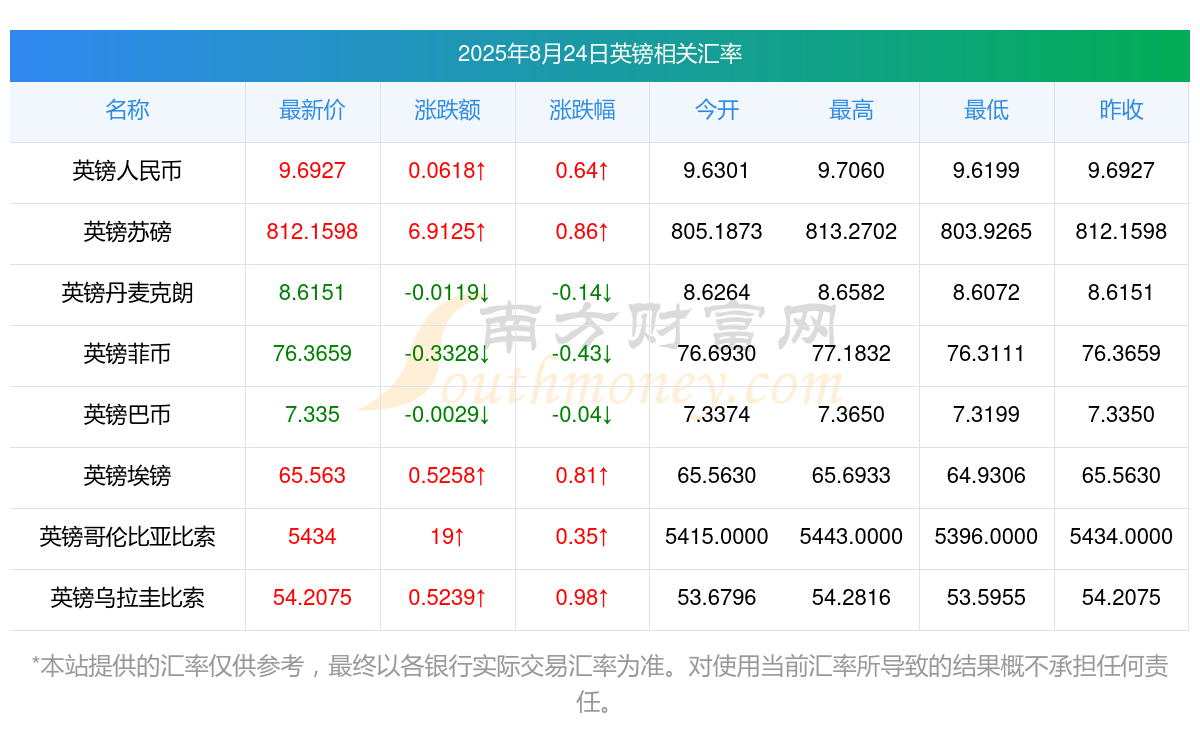Click the opening price 76.6930

coord(717,354)
